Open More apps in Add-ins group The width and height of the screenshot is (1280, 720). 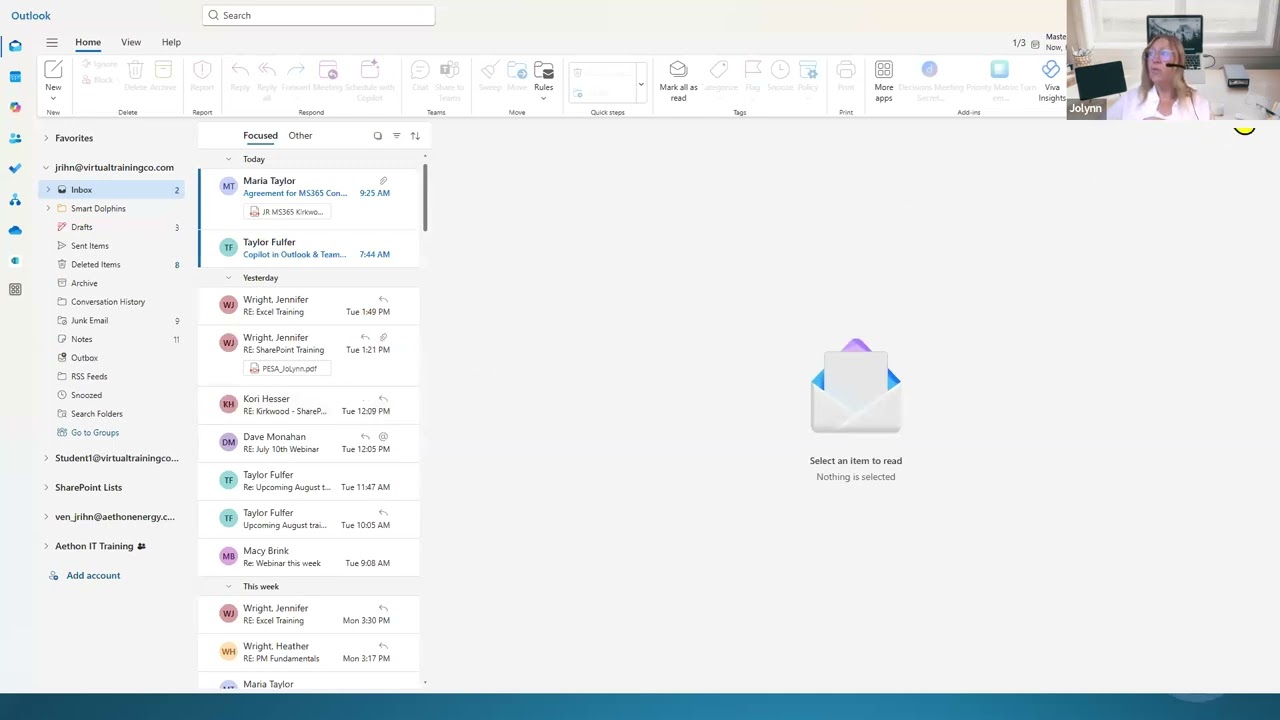point(884,70)
